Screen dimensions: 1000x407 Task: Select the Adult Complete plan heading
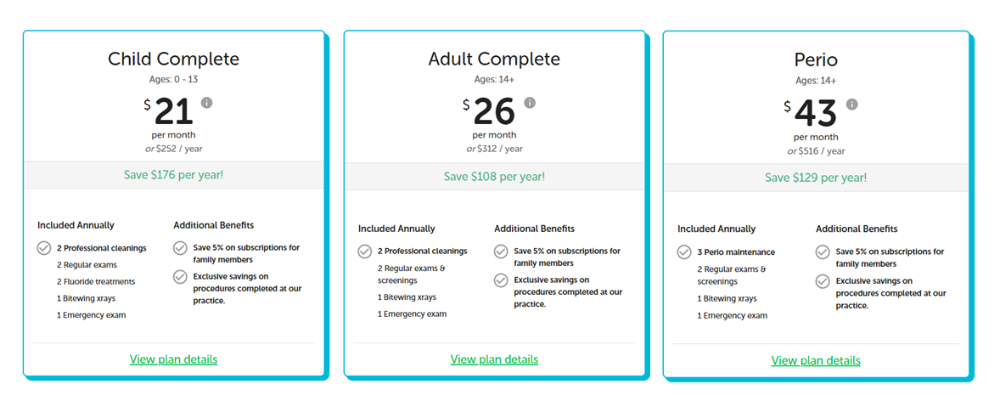(x=494, y=59)
